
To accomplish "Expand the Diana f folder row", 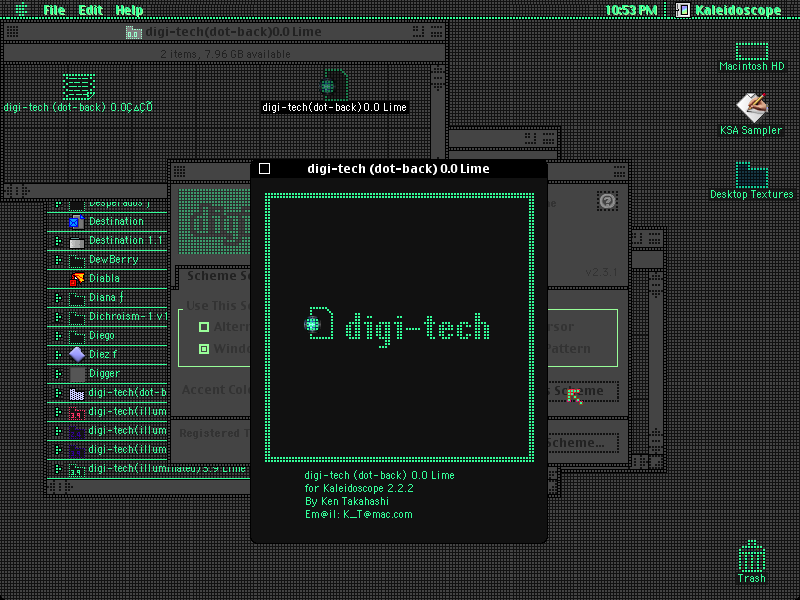I will (58, 298).
